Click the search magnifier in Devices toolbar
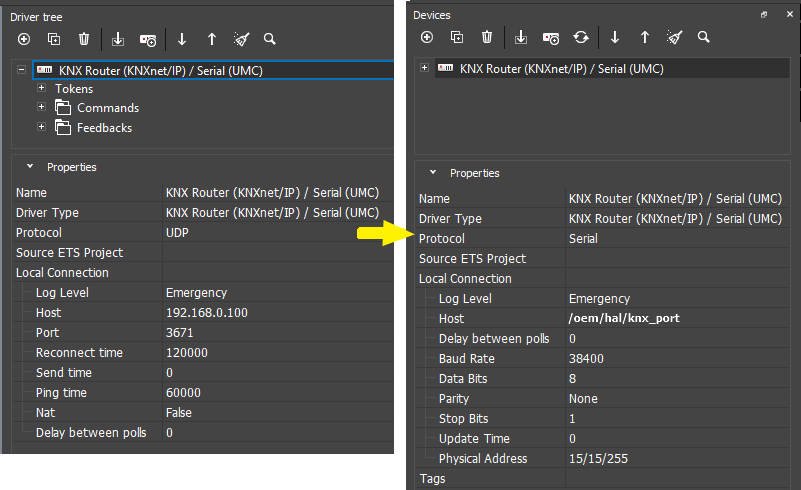The image size is (801, 490). [x=704, y=37]
